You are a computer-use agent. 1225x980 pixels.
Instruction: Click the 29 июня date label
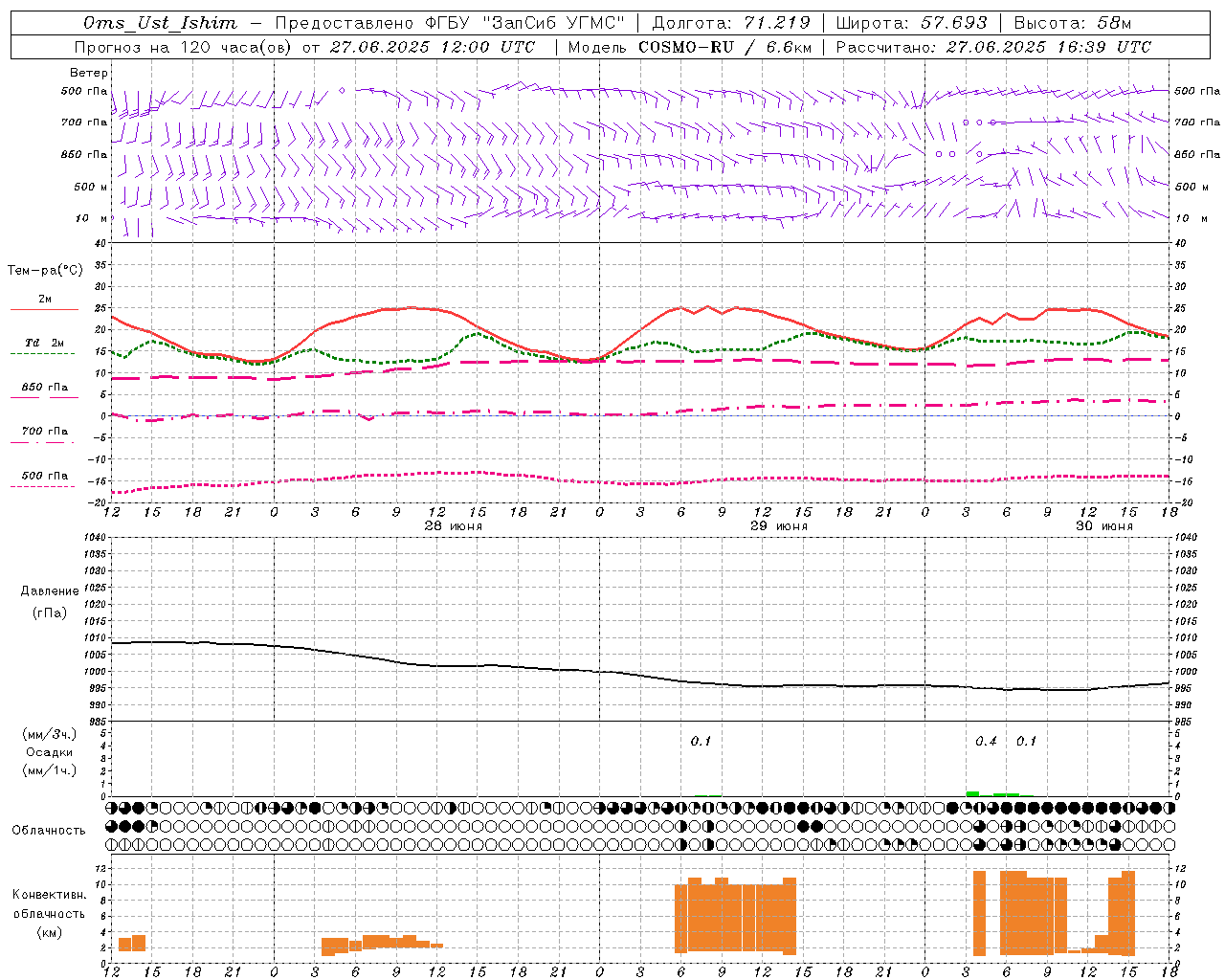point(778,526)
